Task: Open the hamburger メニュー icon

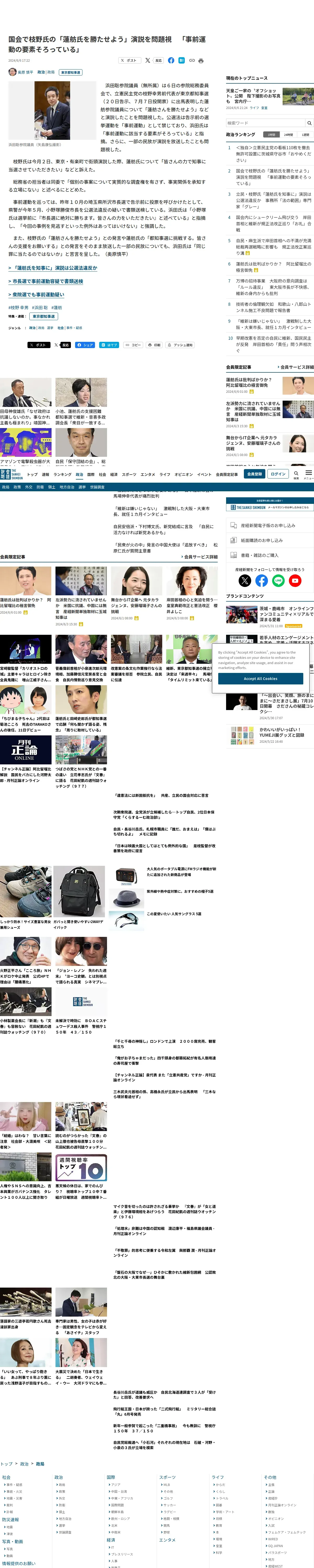Action: click(309, 474)
